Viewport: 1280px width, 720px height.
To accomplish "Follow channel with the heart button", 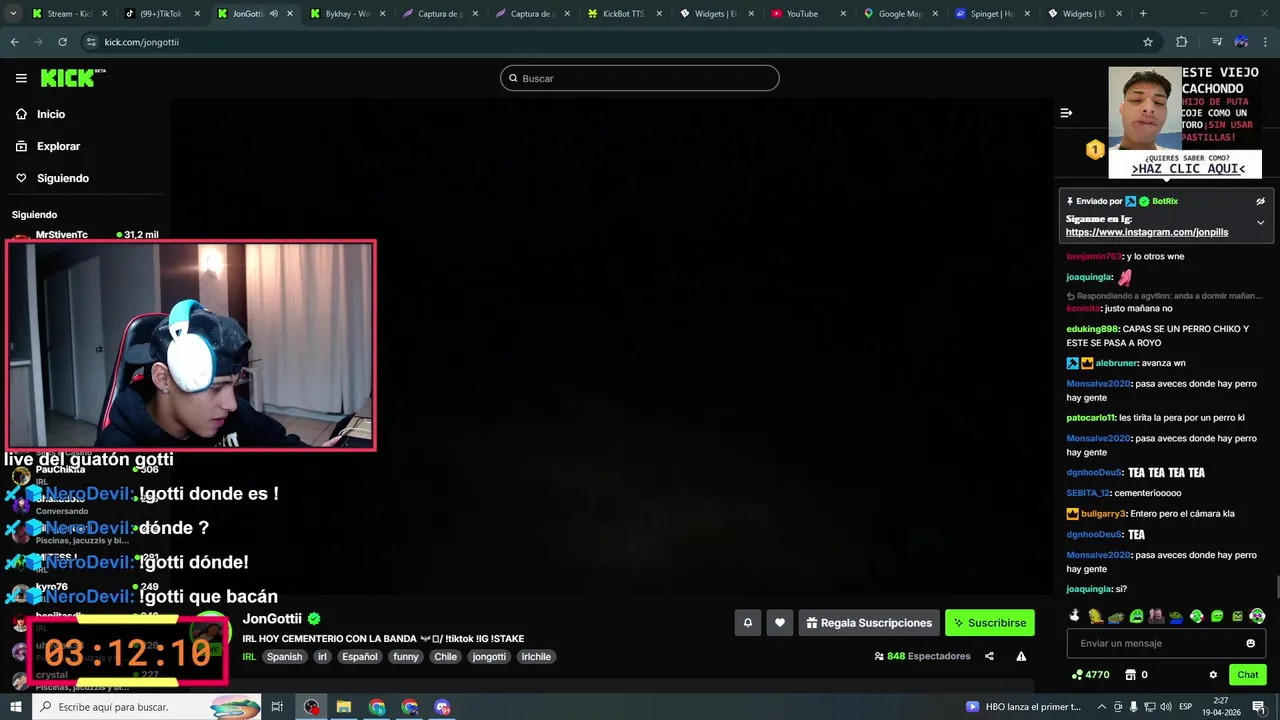I will click(x=780, y=623).
